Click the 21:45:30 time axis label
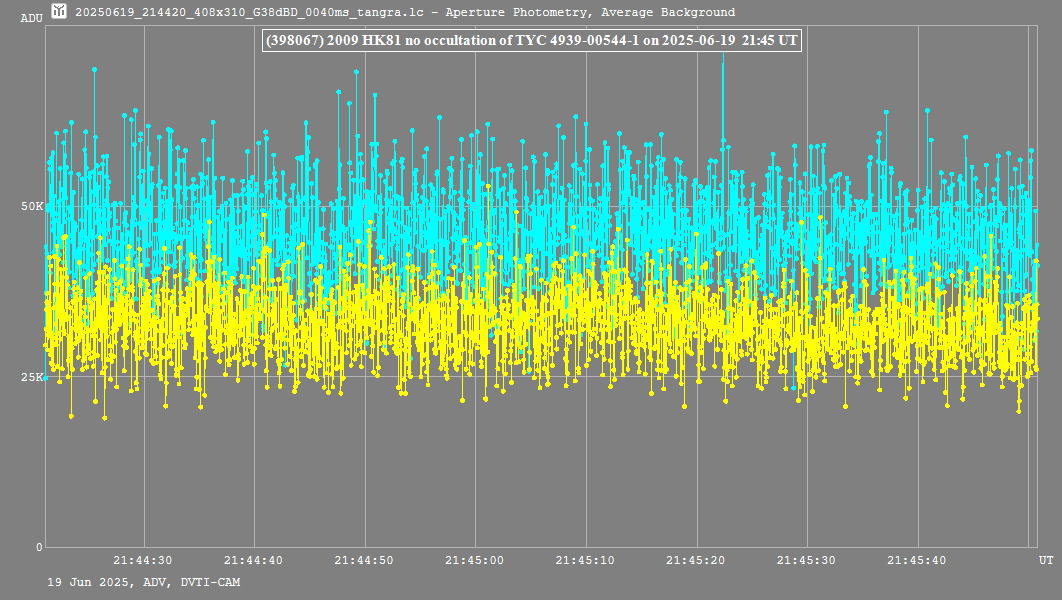1062x600 pixels. [806, 561]
